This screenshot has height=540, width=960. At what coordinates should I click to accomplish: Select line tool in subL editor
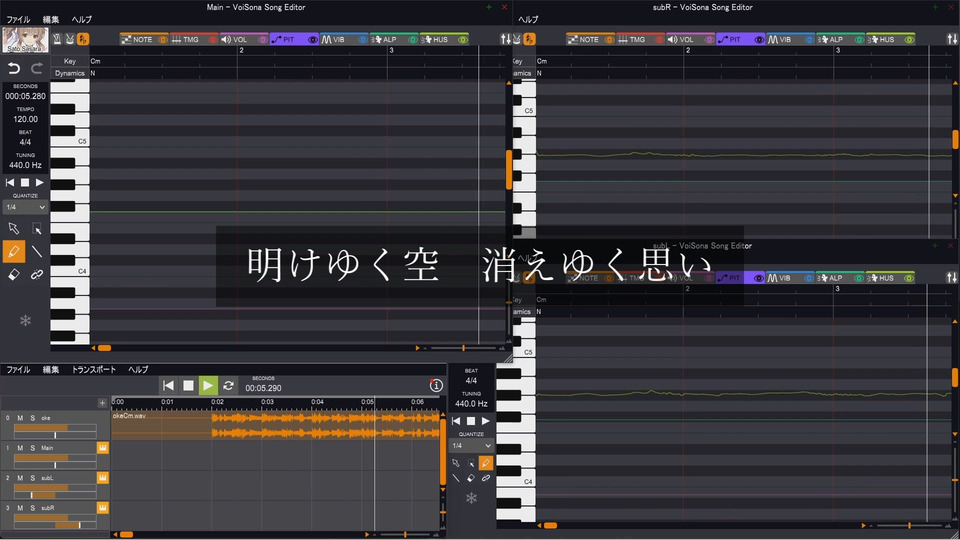click(x=456, y=478)
